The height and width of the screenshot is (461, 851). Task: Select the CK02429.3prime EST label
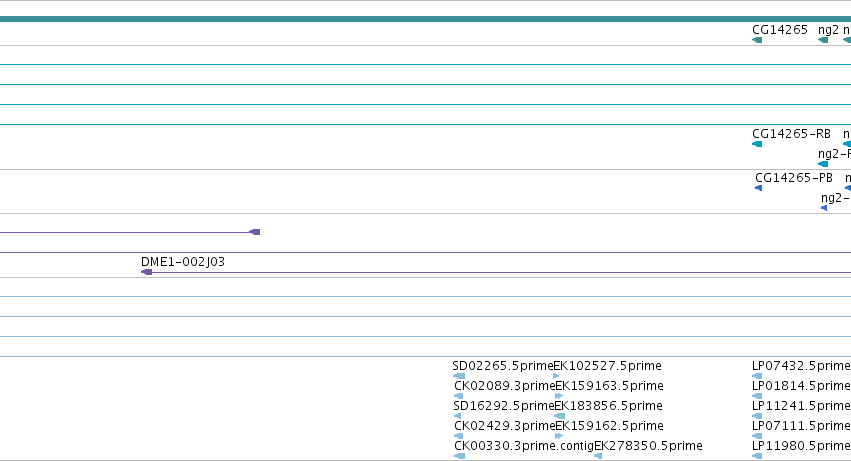click(x=504, y=426)
